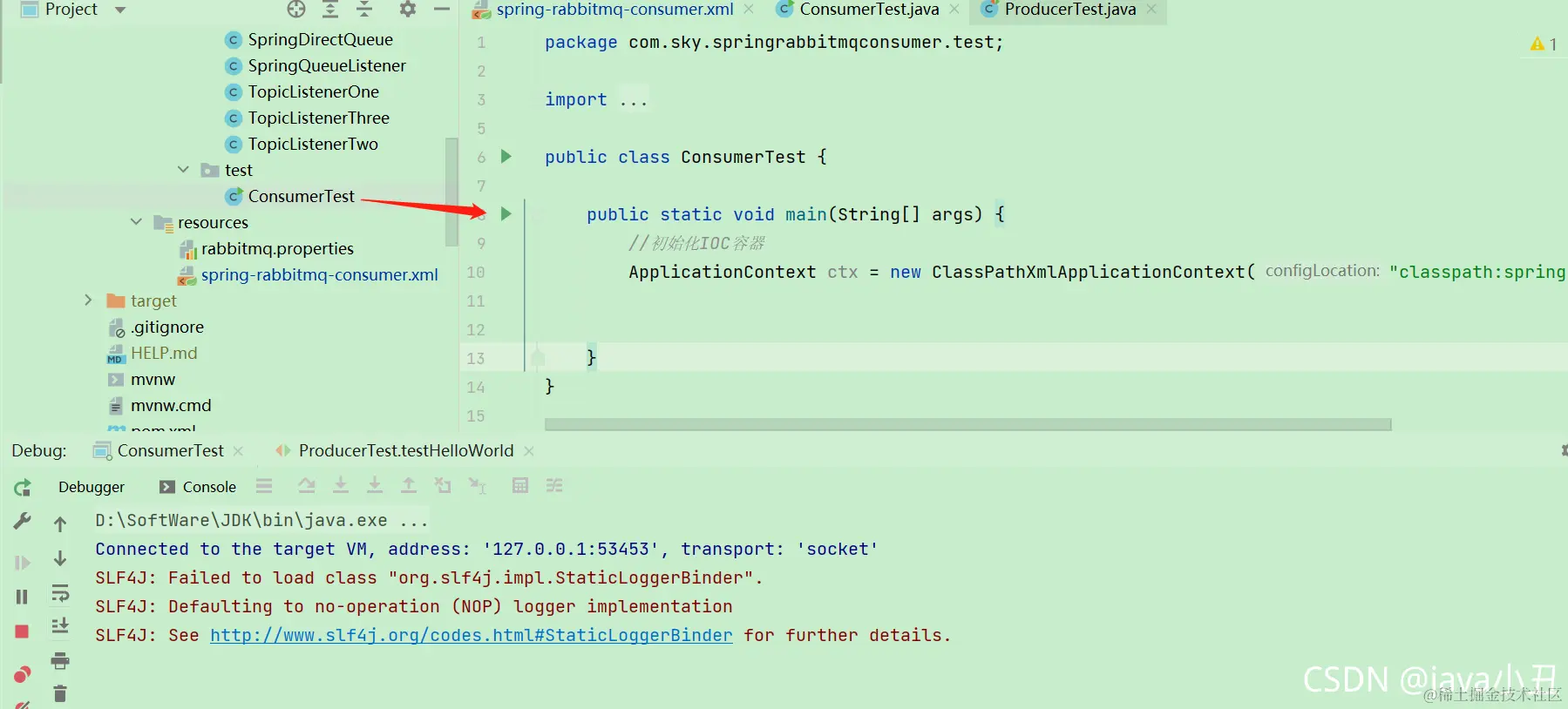Viewport: 1568px width, 709px height.
Task: Switch to the Console tab
Action: pos(198,487)
